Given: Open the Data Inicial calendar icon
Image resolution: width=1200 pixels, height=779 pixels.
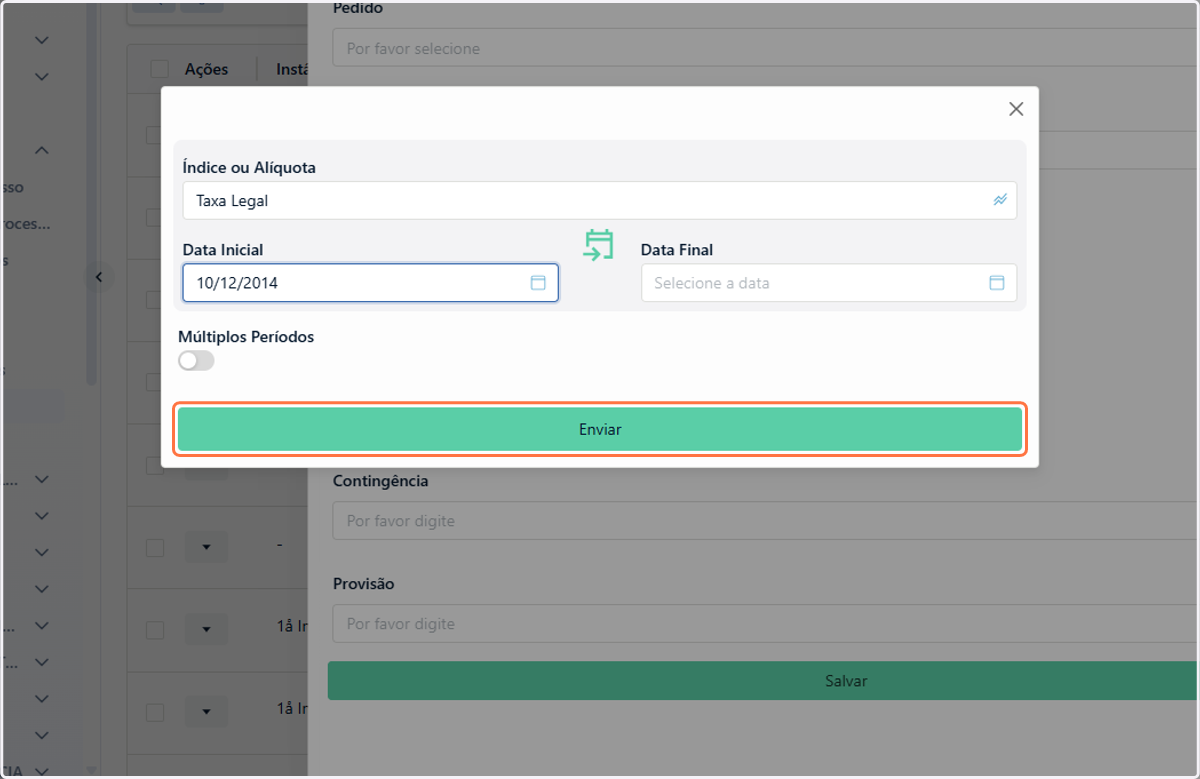Looking at the screenshot, I should click(538, 283).
